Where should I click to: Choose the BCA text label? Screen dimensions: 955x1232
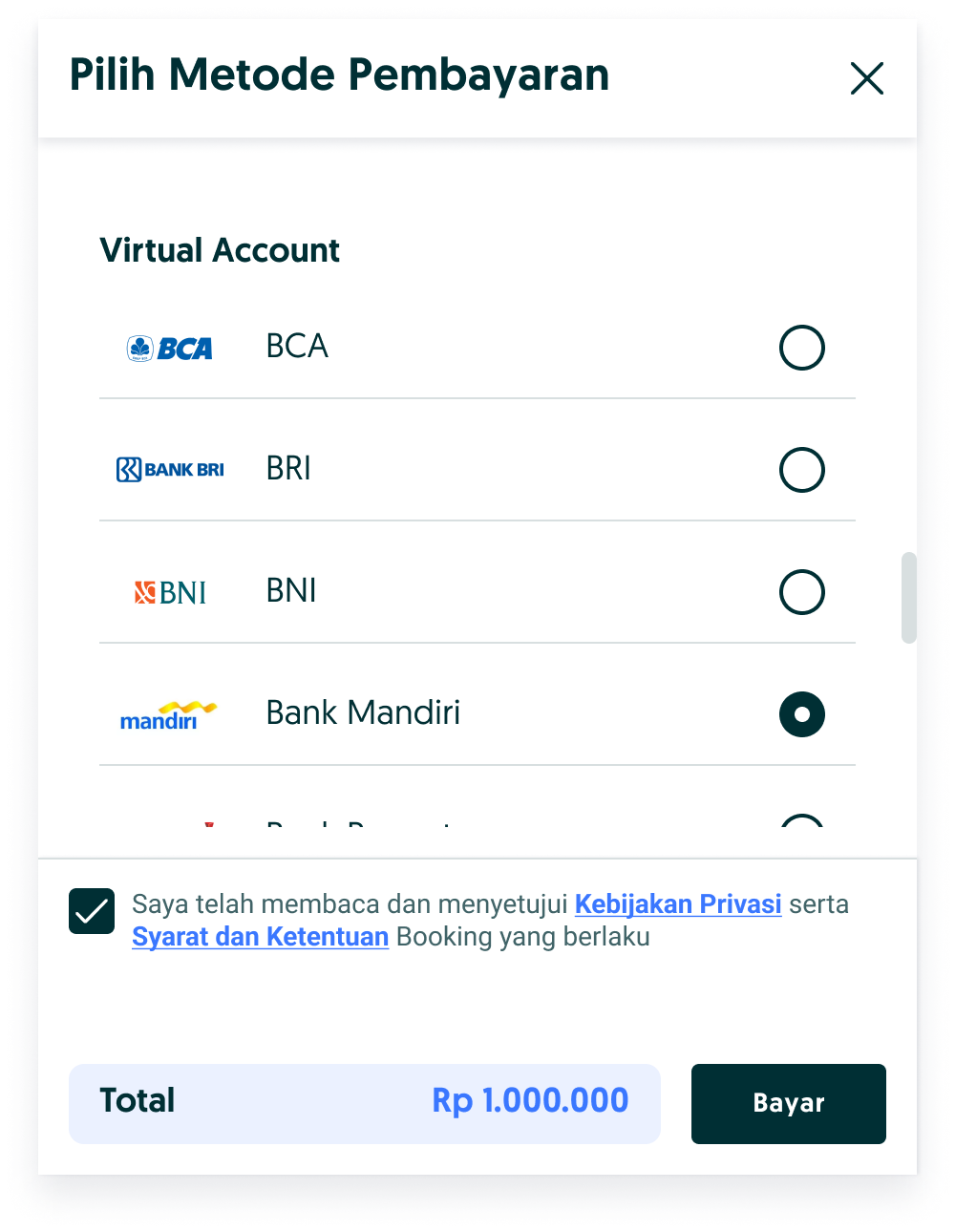[297, 347]
